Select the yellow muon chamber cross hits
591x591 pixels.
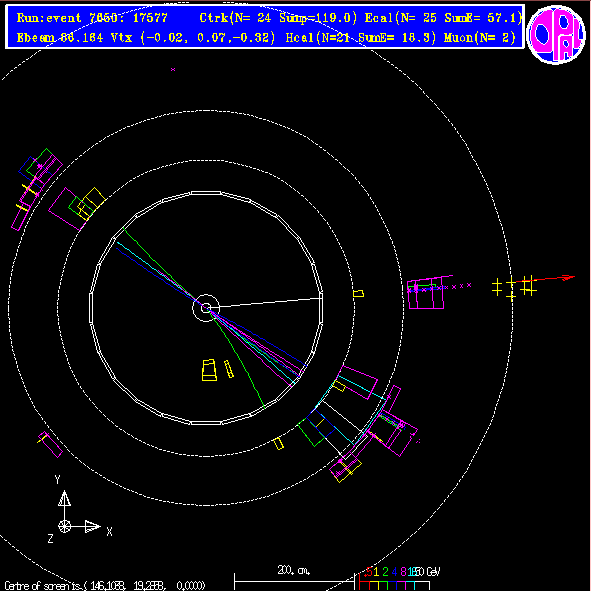(514, 288)
